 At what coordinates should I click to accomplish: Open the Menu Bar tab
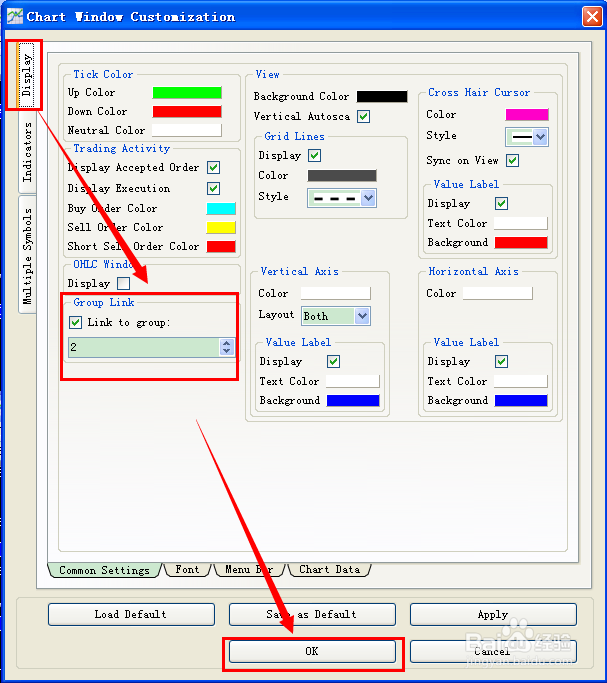[x=249, y=570]
